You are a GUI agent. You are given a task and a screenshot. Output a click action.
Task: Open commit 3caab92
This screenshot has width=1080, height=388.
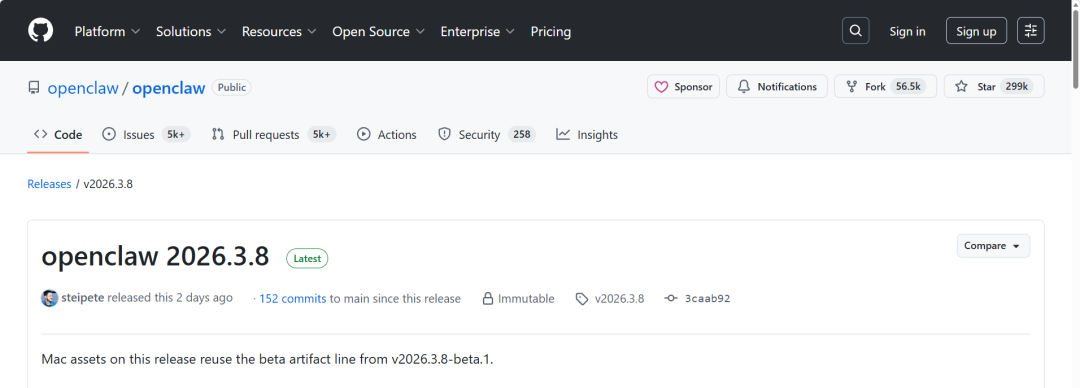click(707, 299)
